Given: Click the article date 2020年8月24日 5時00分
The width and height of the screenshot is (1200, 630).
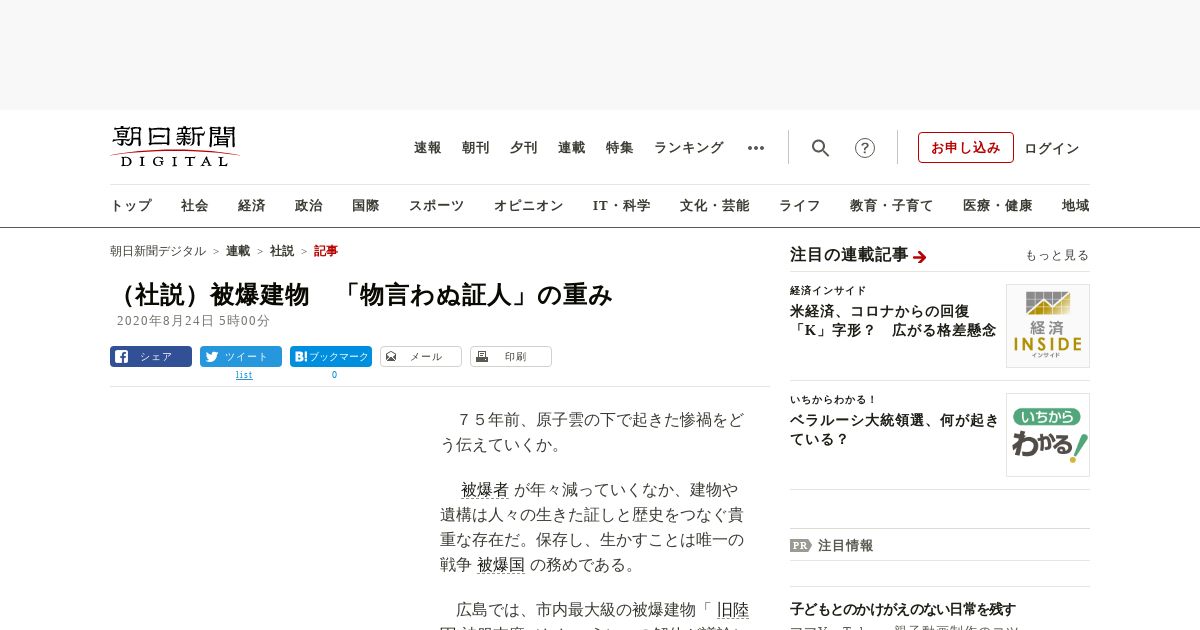Looking at the screenshot, I should [194, 321].
